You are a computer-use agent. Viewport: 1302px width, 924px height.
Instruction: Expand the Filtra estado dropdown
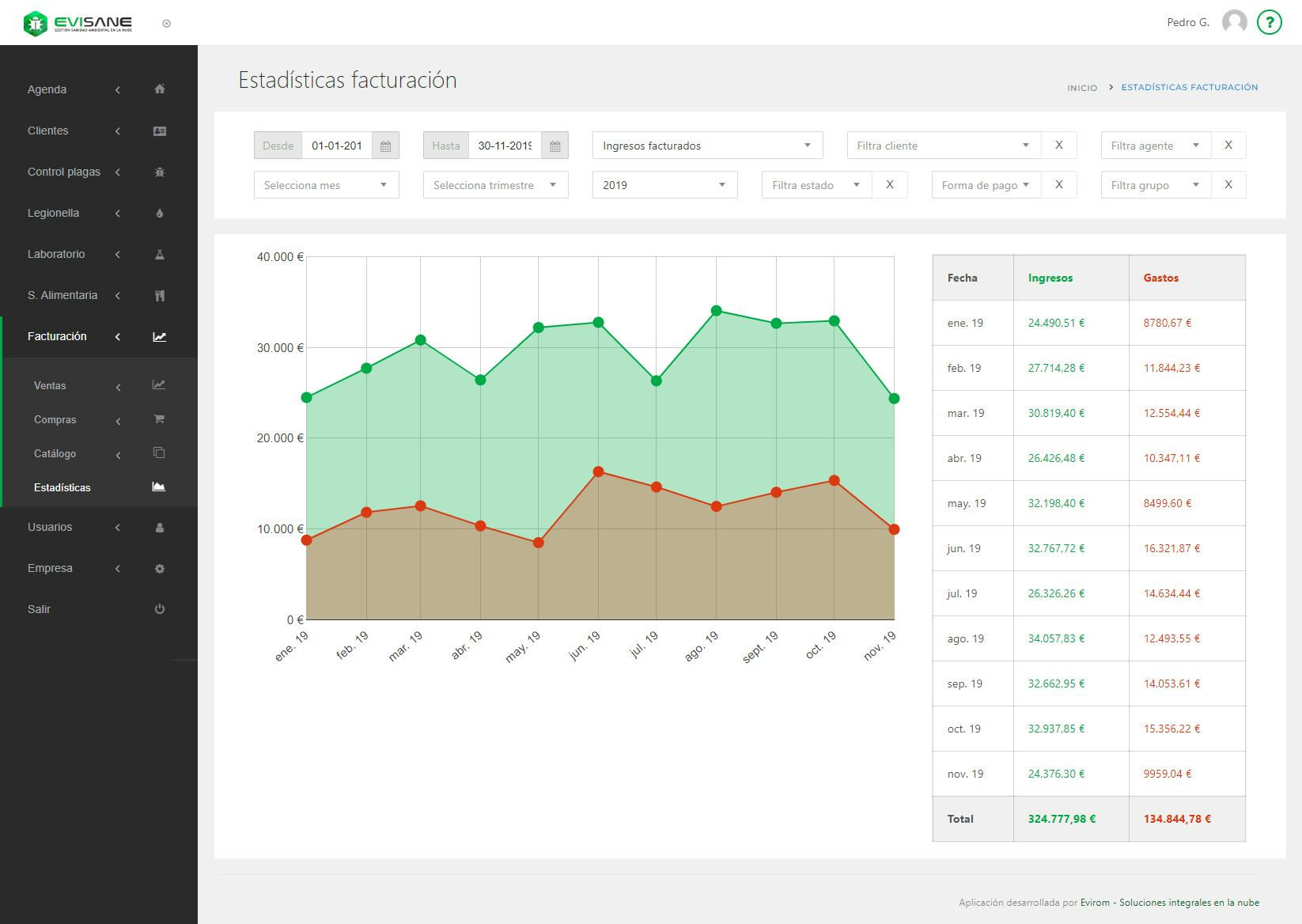pyautogui.click(x=814, y=184)
